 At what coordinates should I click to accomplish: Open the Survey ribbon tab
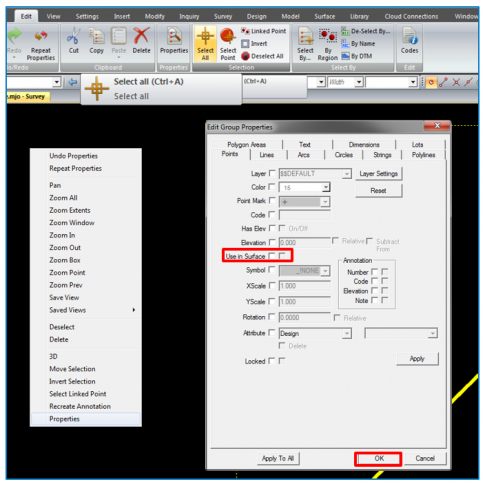click(223, 16)
